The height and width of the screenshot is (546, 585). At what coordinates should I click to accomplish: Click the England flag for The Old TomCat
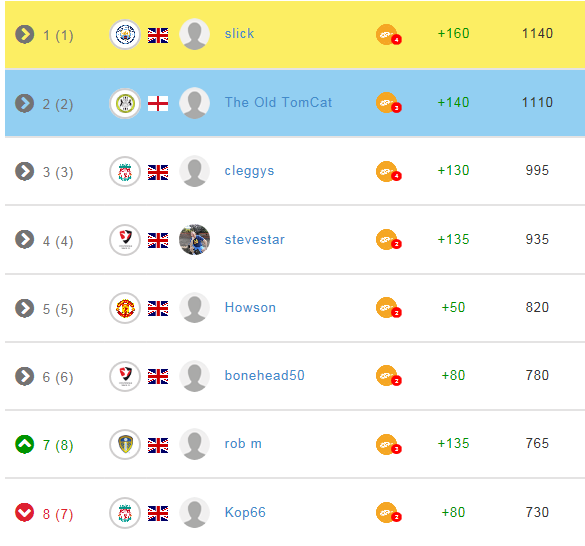click(x=158, y=103)
